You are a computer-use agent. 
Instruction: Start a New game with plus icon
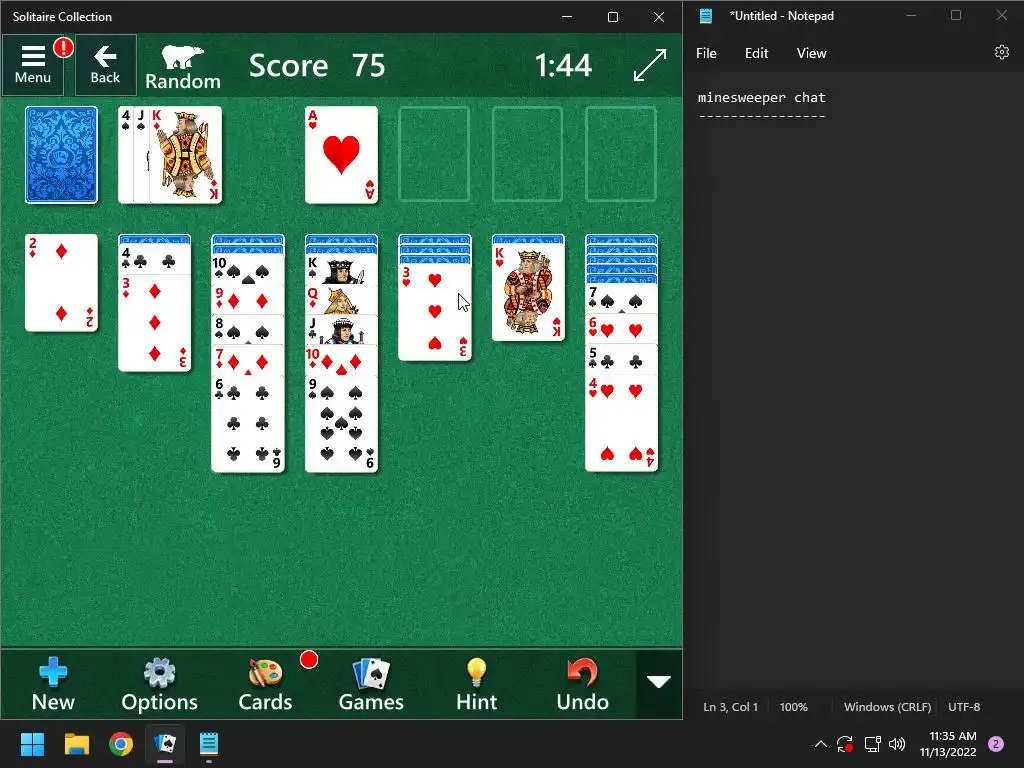(x=53, y=684)
